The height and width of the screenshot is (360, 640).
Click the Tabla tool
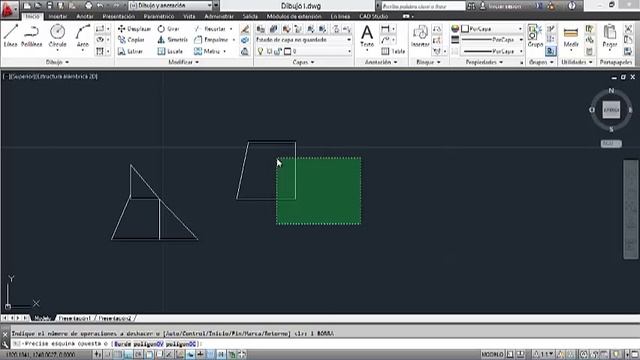(x=393, y=51)
